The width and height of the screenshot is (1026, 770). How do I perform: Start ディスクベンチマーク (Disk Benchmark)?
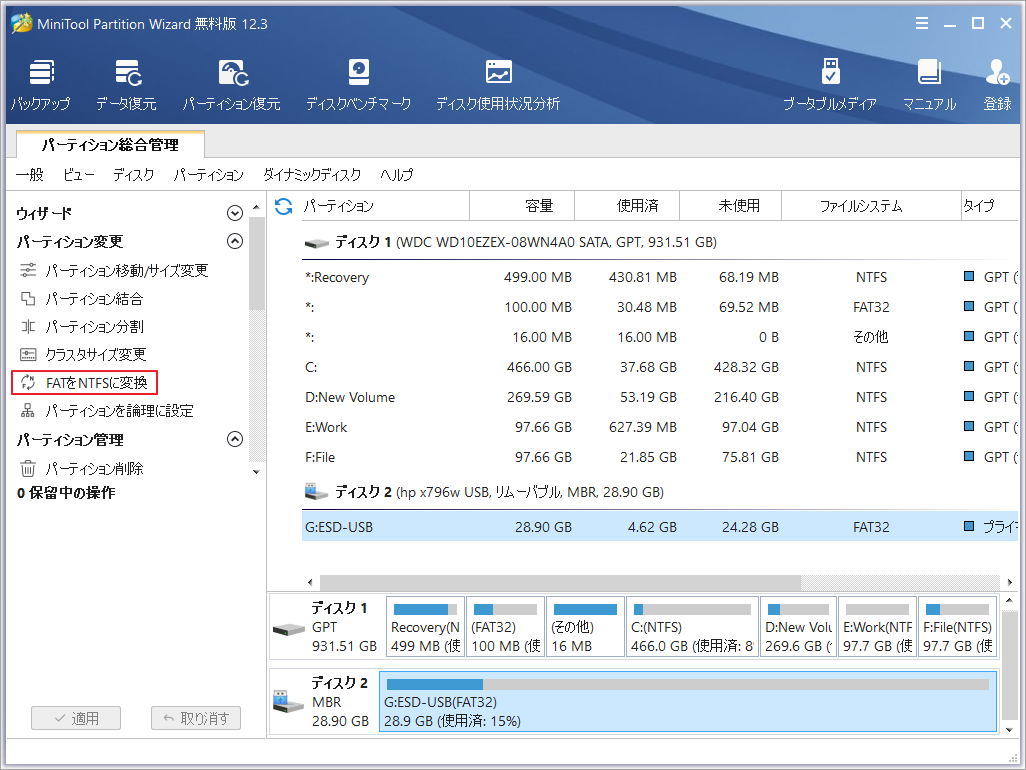[x=358, y=84]
